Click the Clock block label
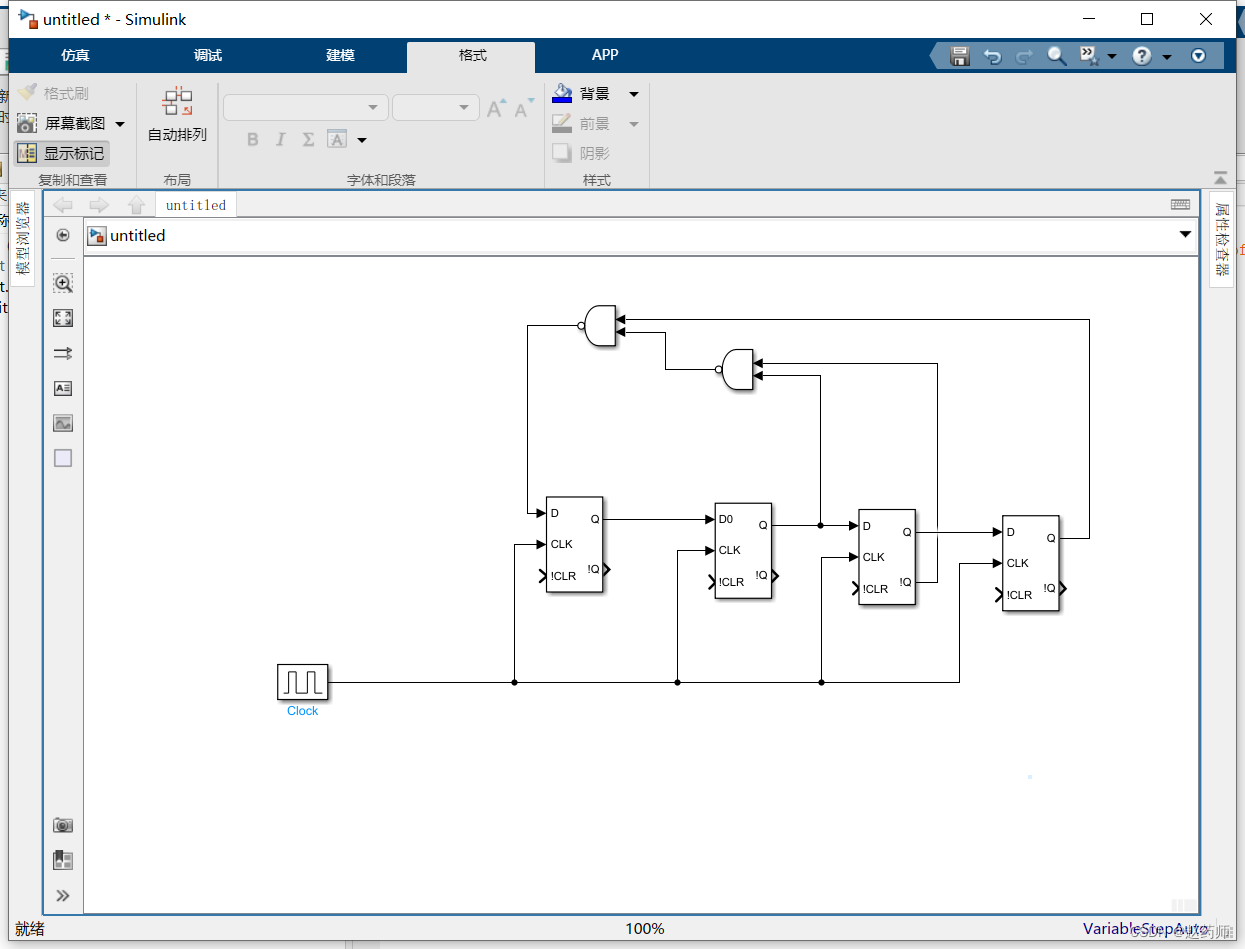The image size is (1245, 949). click(x=302, y=711)
